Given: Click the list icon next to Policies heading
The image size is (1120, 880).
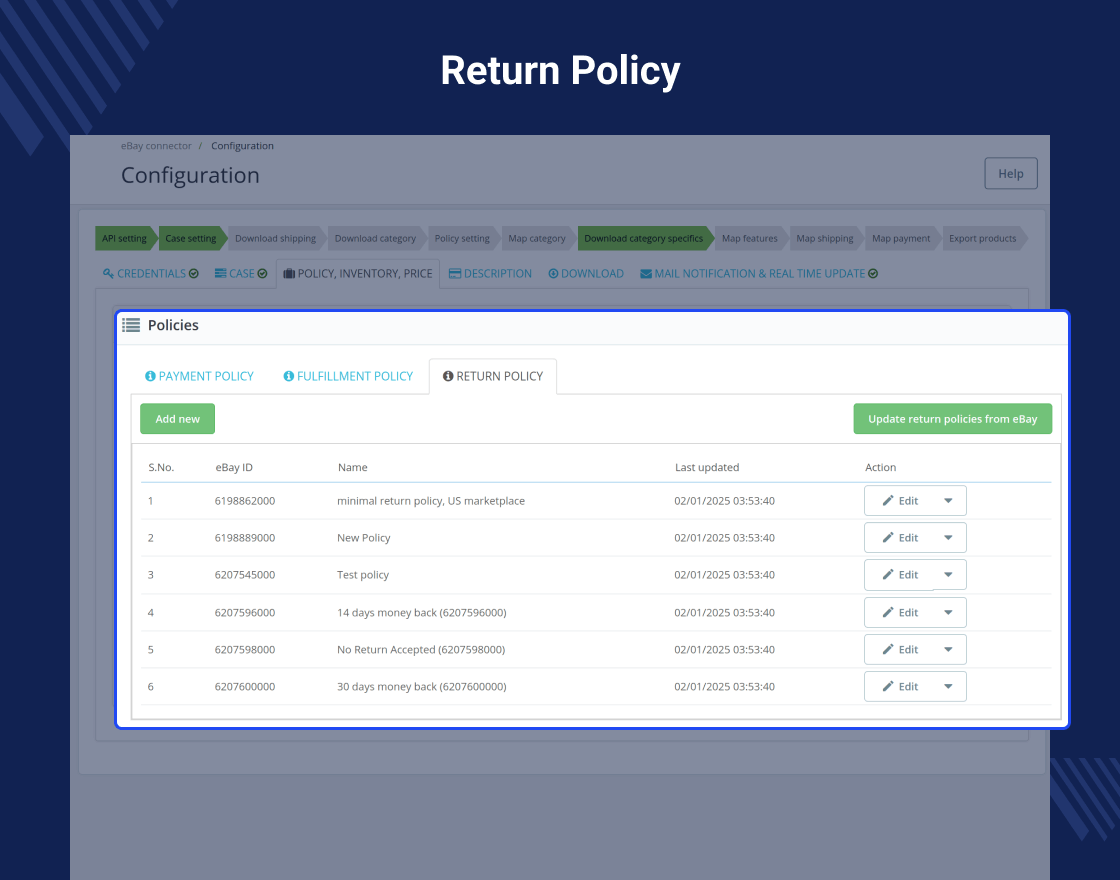Looking at the screenshot, I should (131, 325).
